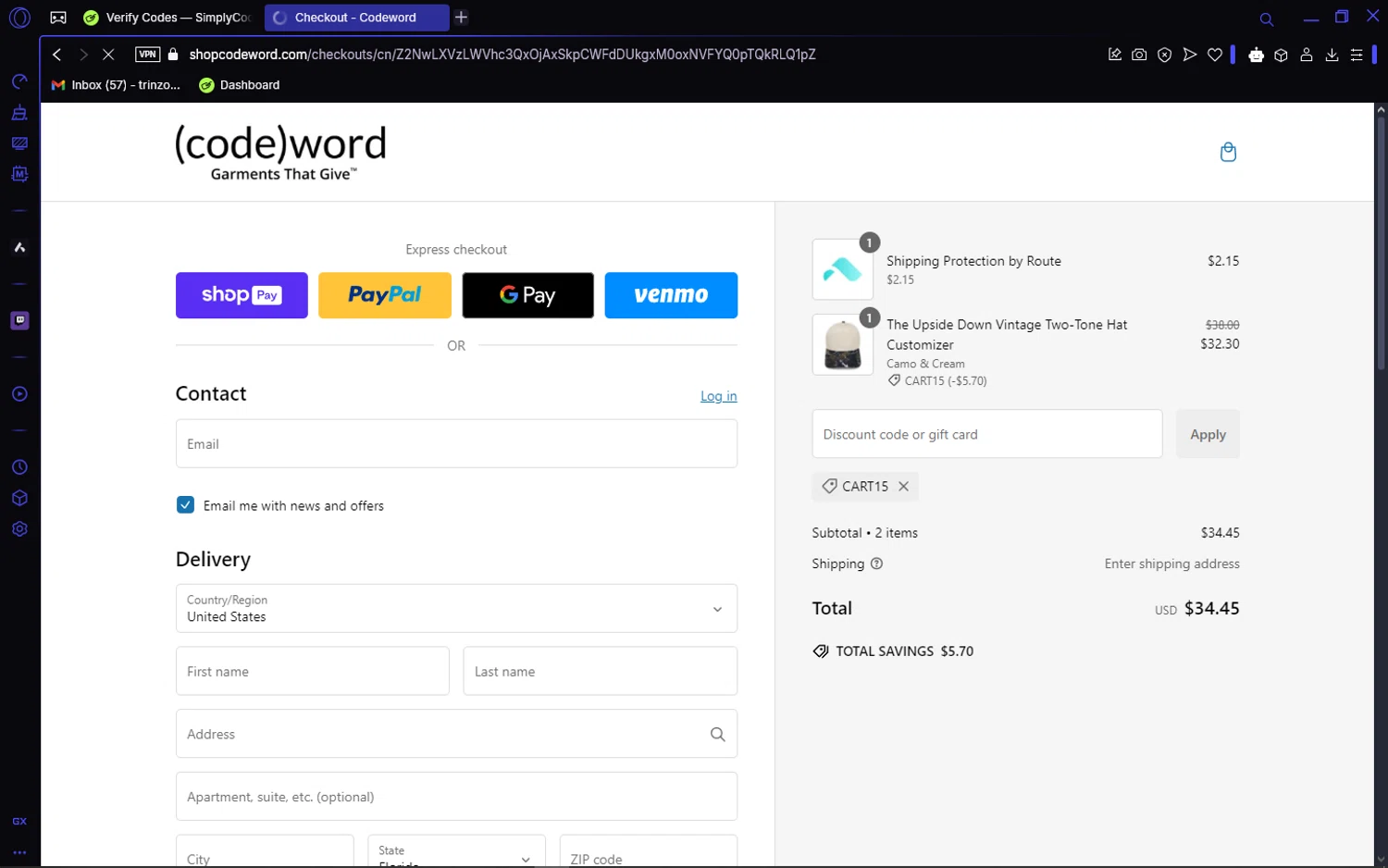
Task: Focus Discount code or gift card field
Action: point(986,434)
